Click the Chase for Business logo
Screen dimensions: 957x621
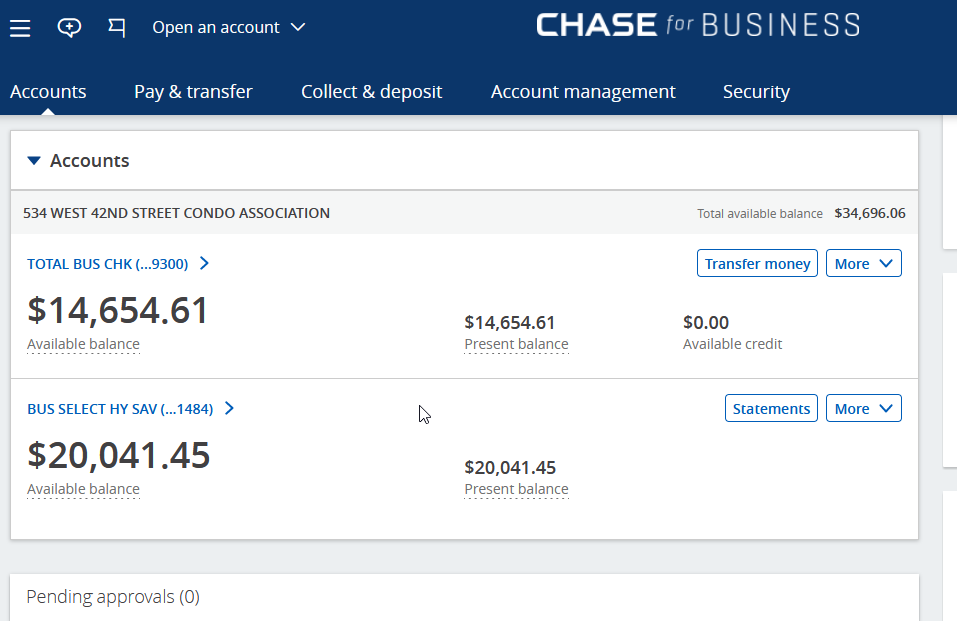click(x=697, y=25)
